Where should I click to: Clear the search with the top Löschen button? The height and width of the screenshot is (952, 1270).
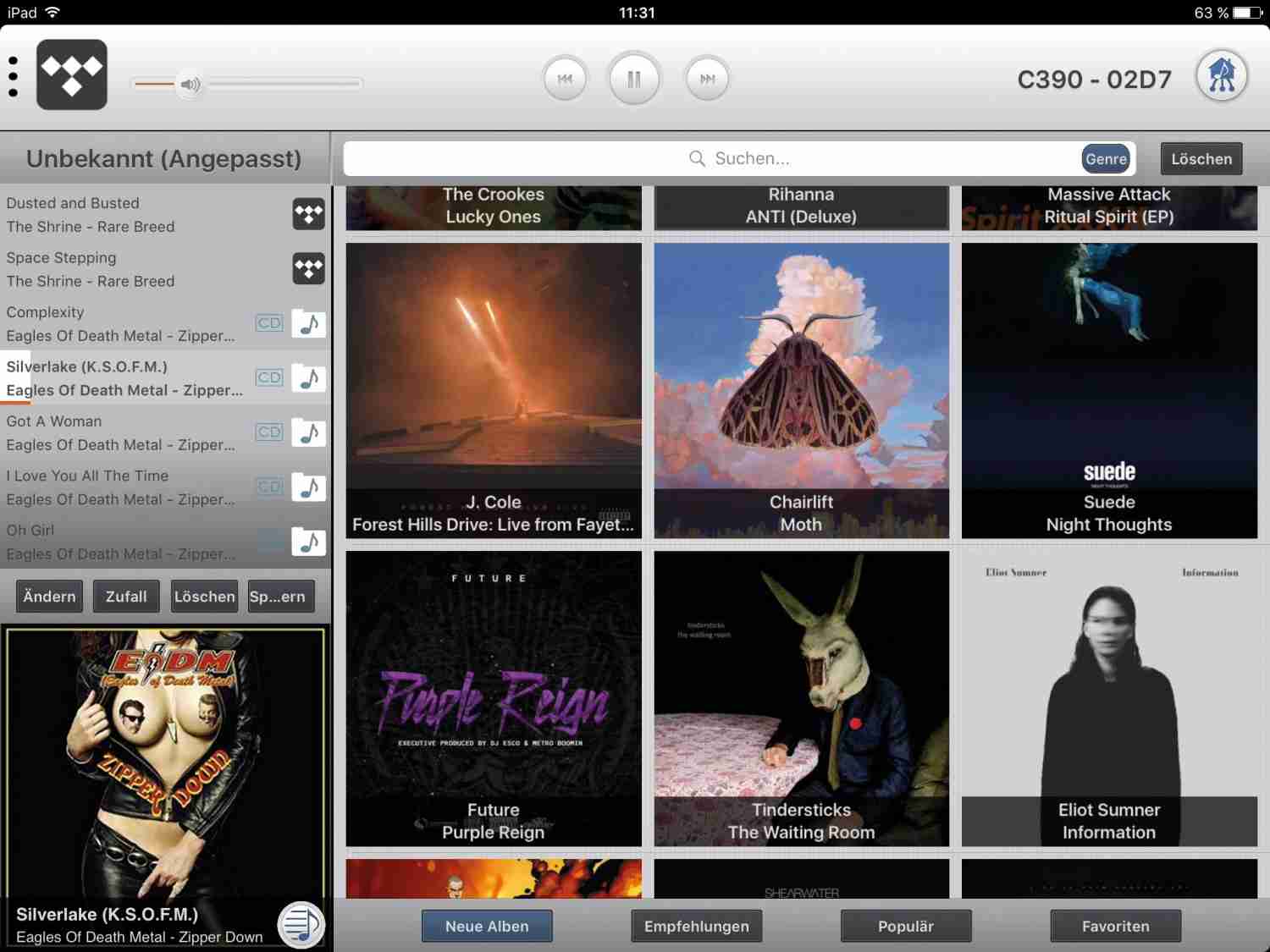coord(1201,158)
